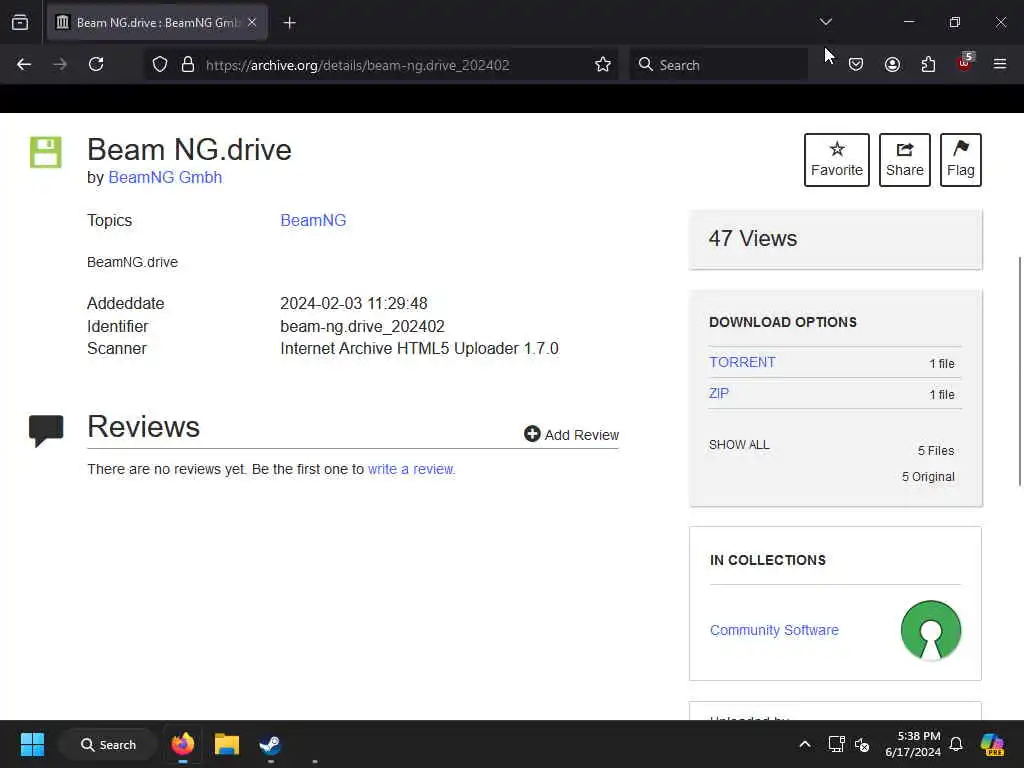Click the 5 Original files text
The height and width of the screenshot is (768, 1024).
pos(928,477)
